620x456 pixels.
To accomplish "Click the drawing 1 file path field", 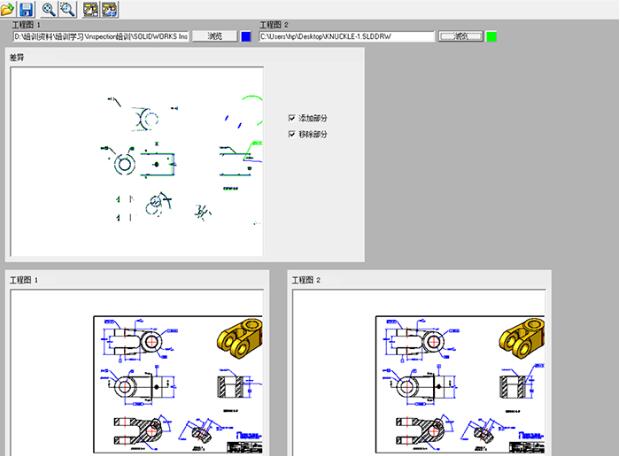I will 101,37.
